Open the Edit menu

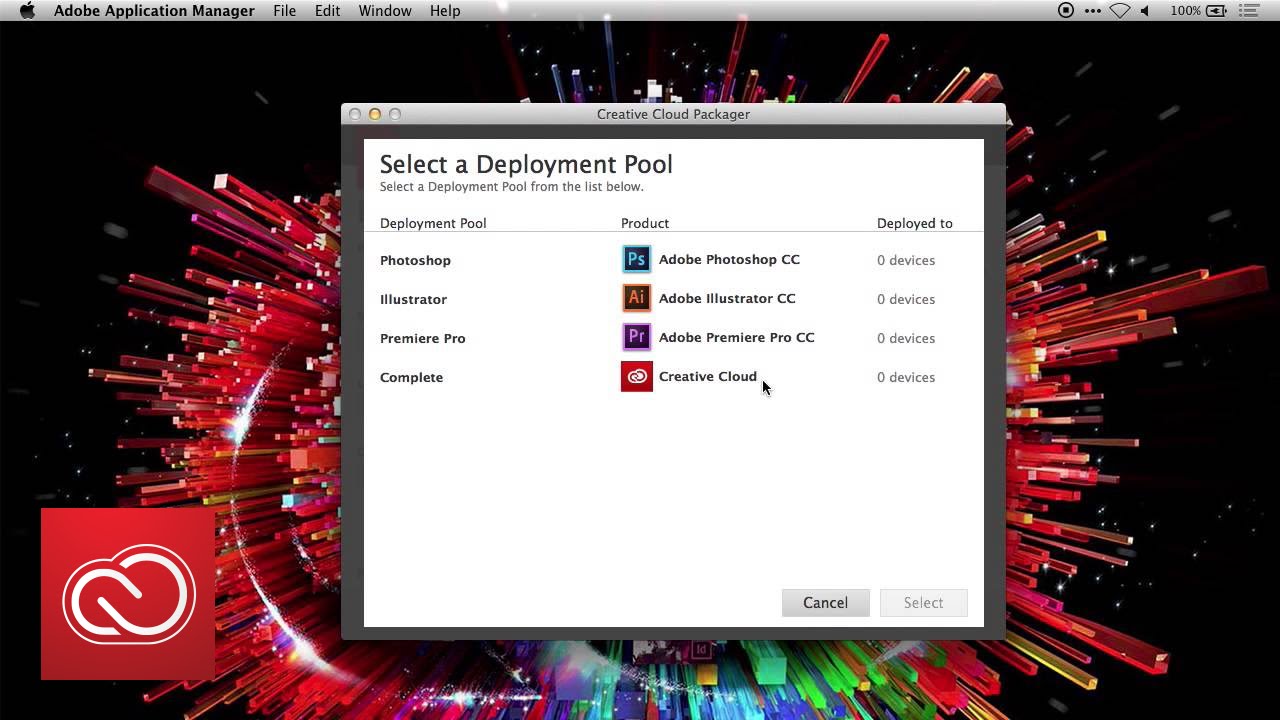(x=327, y=11)
